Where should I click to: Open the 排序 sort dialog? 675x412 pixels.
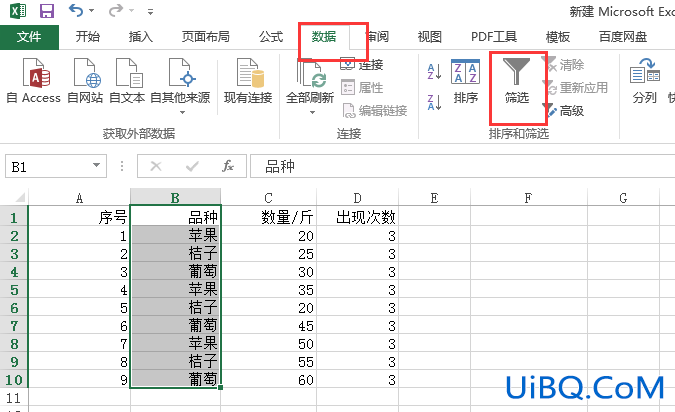465,81
